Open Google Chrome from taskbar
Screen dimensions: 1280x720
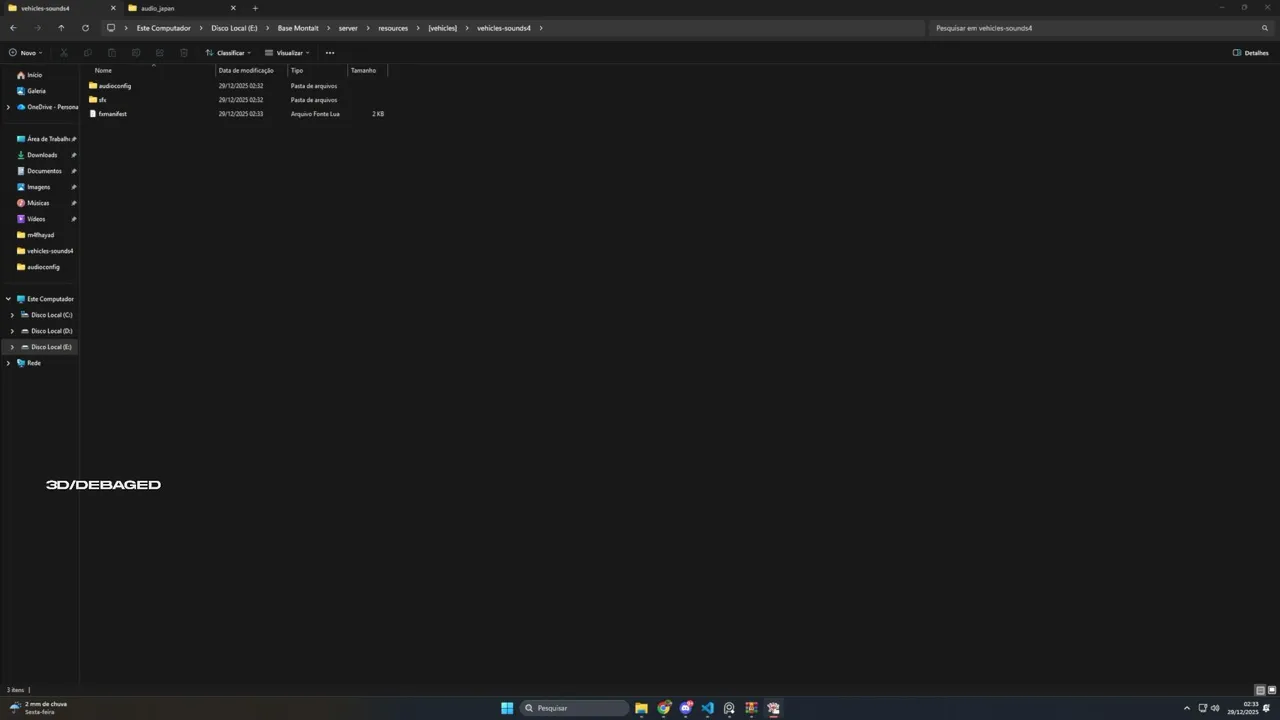click(x=663, y=708)
